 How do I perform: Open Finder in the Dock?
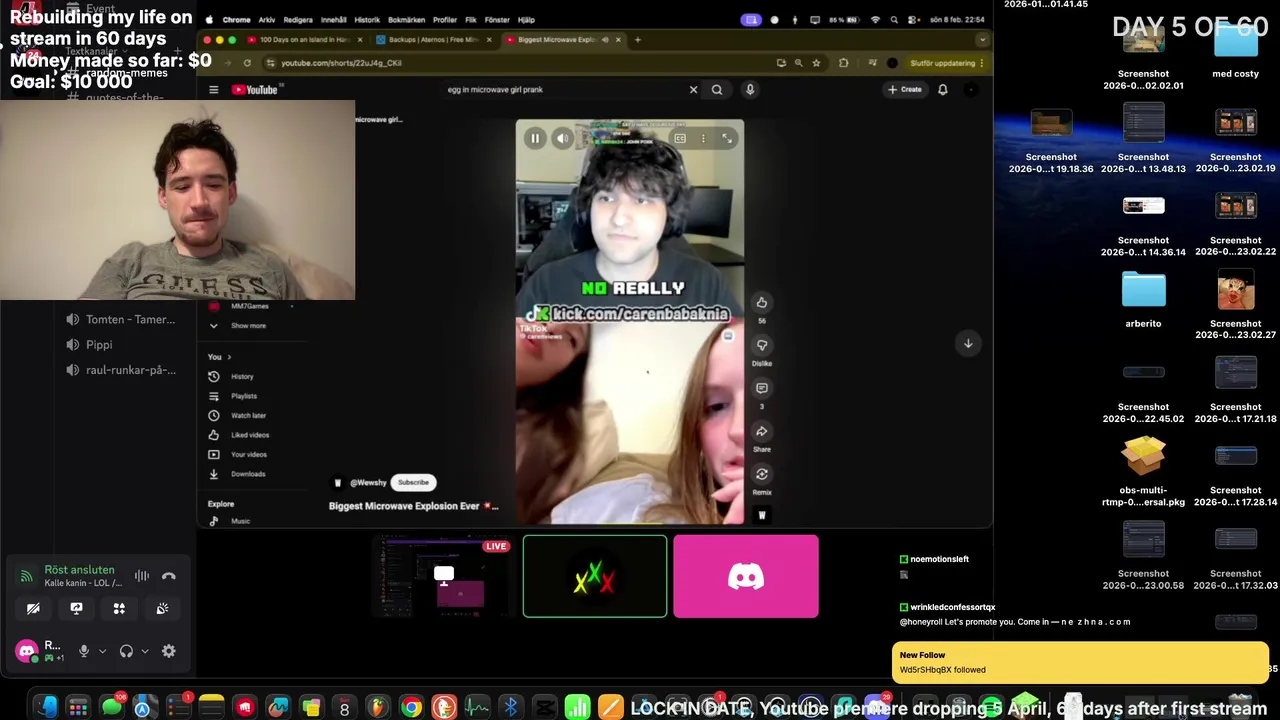click(45, 708)
